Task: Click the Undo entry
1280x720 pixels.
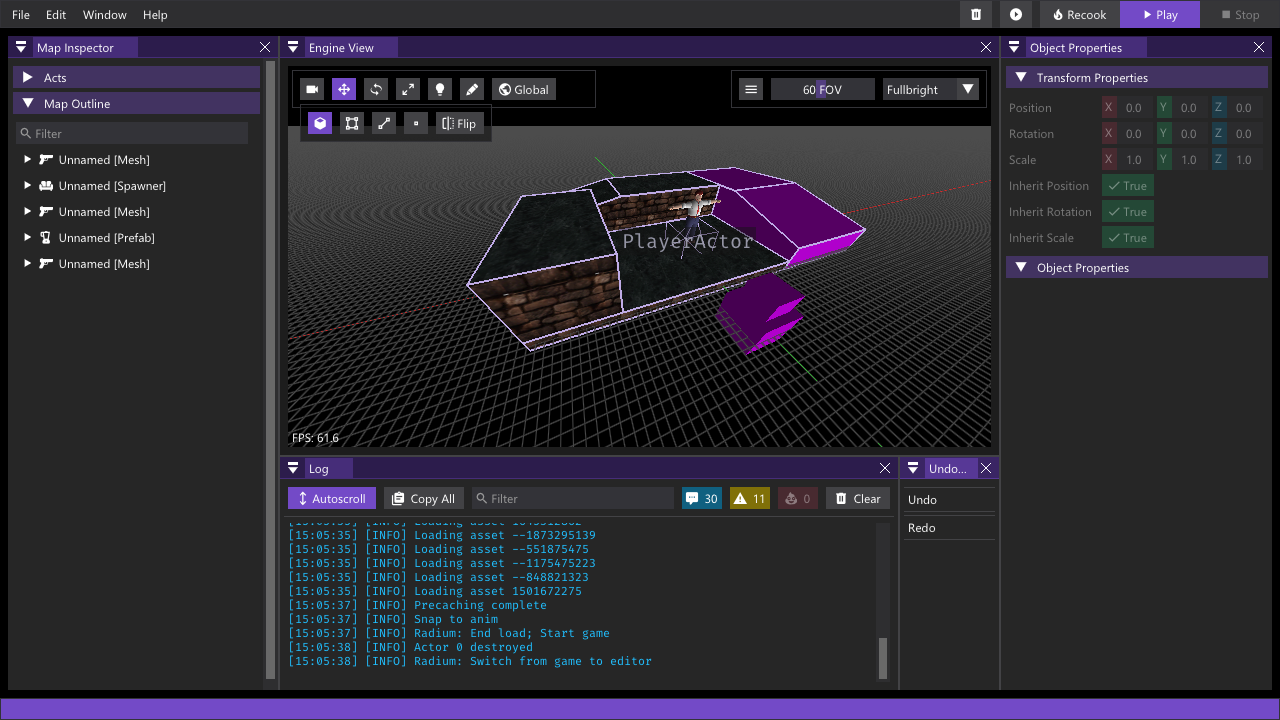Action: click(950, 499)
